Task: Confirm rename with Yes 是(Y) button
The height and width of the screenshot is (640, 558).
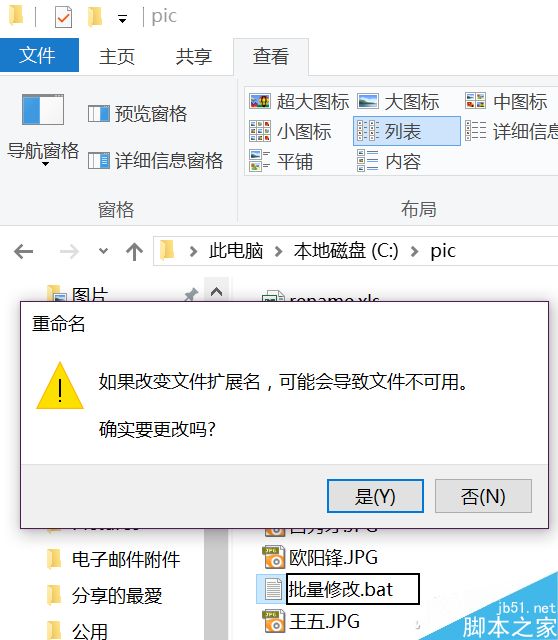Action: (375, 496)
